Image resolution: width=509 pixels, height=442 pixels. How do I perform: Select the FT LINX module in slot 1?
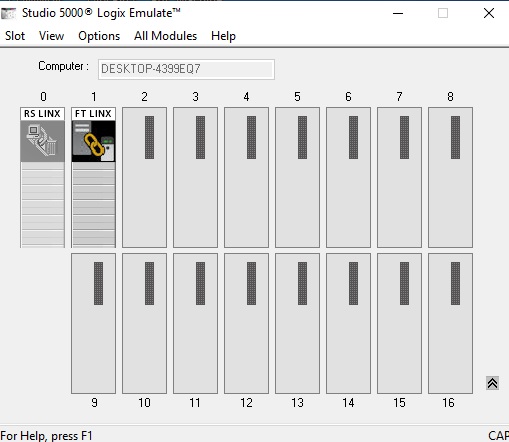click(x=93, y=177)
